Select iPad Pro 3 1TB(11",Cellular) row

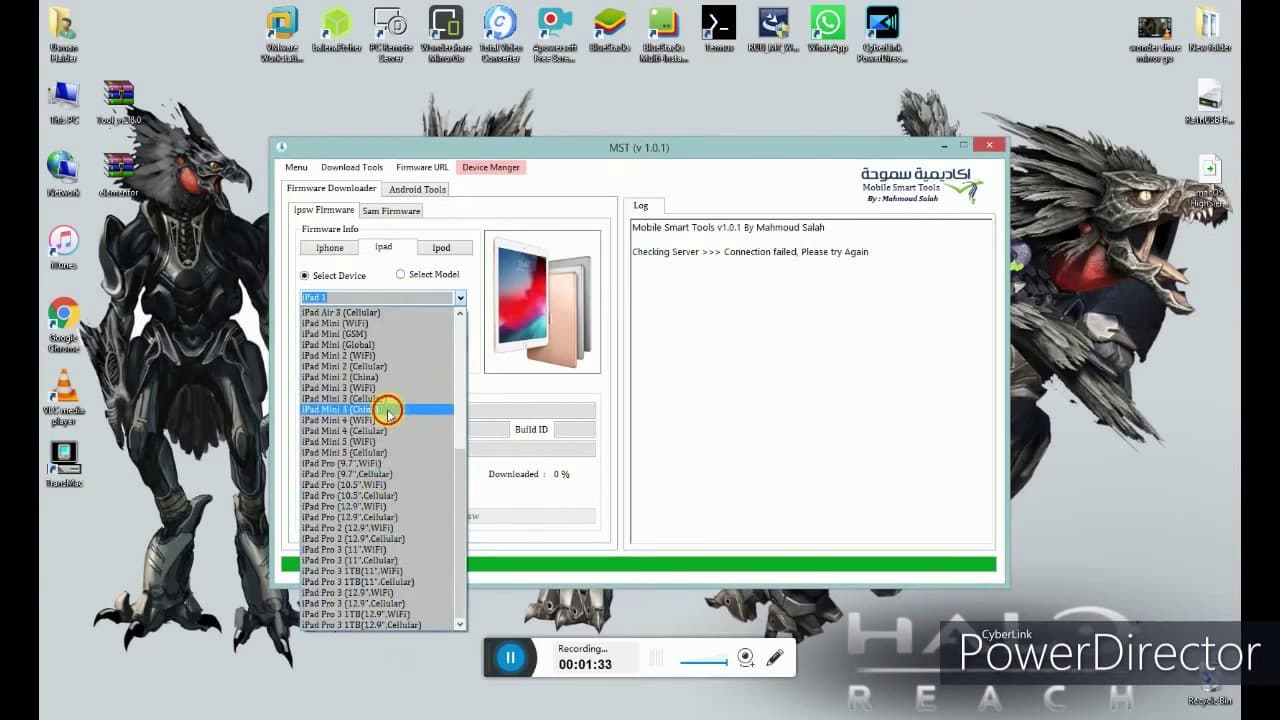(x=377, y=582)
